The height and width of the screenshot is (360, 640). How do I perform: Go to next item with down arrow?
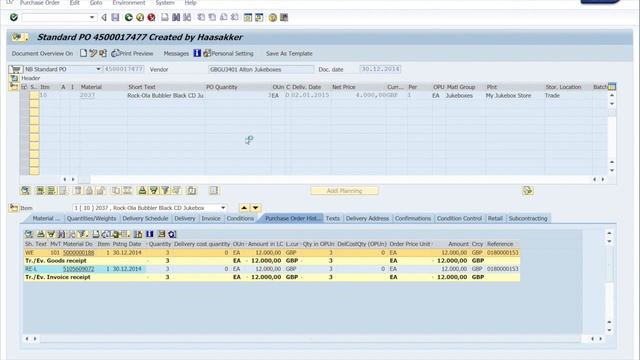[255, 208]
